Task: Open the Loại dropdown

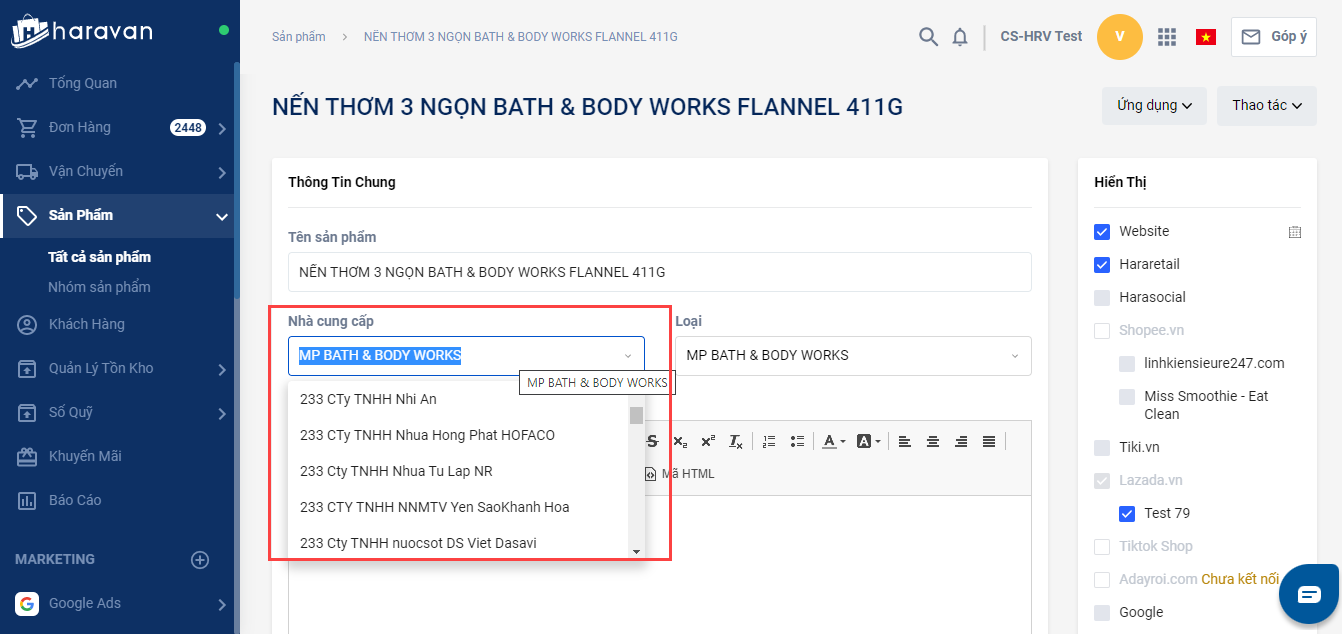Action: click(852, 356)
